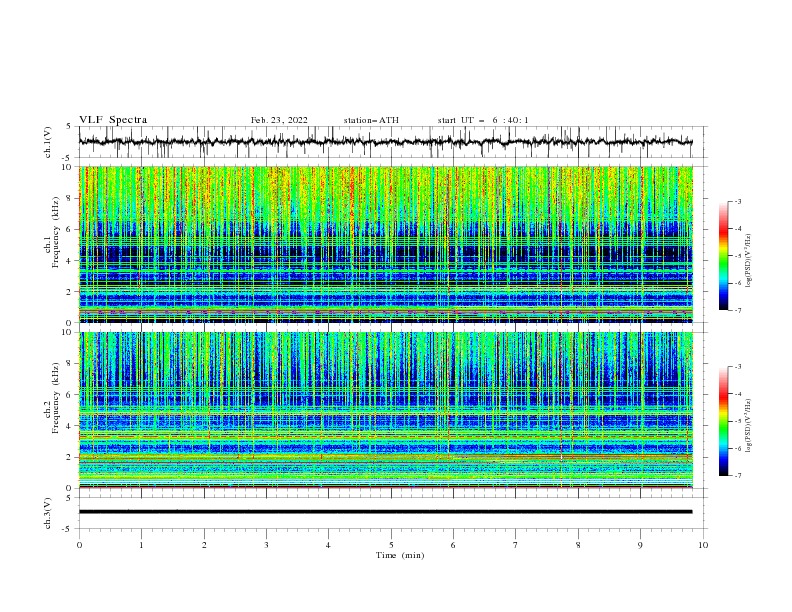Select the date "Feb. 23, 2022"
The height and width of the screenshot is (612, 792).
[x=279, y=120]
